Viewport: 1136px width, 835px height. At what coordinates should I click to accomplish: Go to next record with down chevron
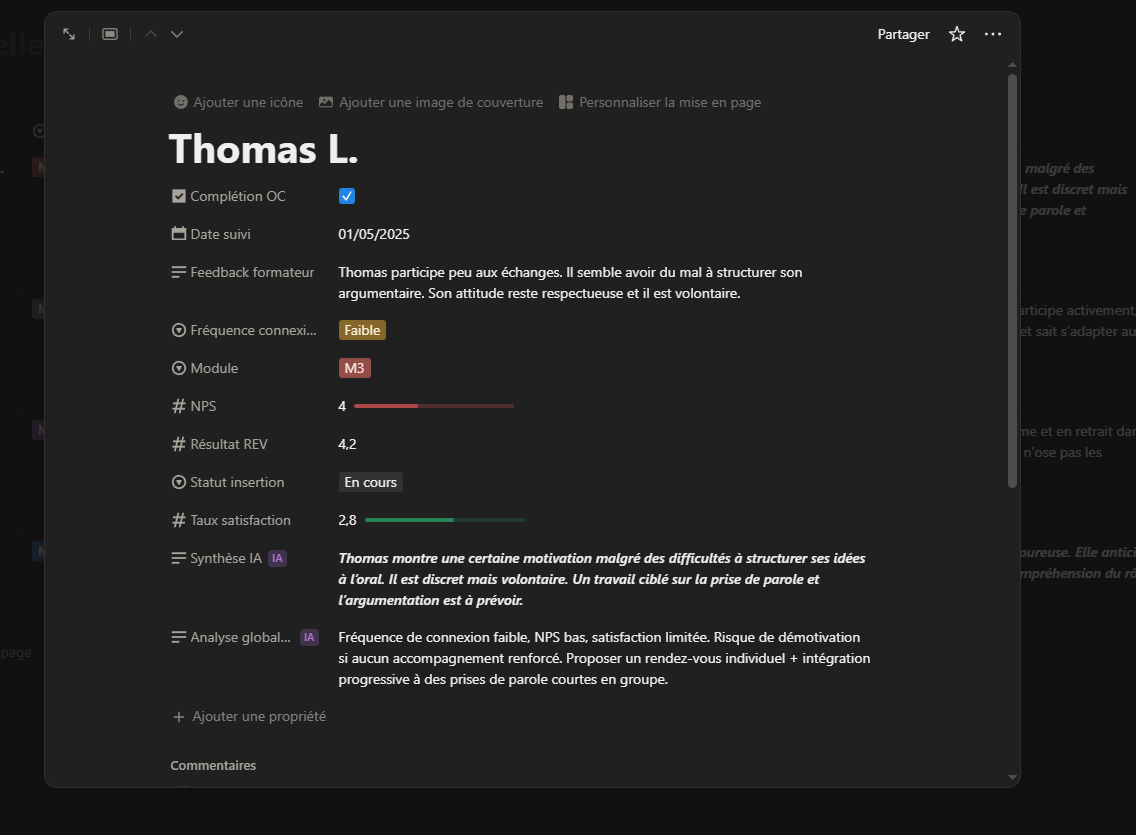(x=177, y=34)
